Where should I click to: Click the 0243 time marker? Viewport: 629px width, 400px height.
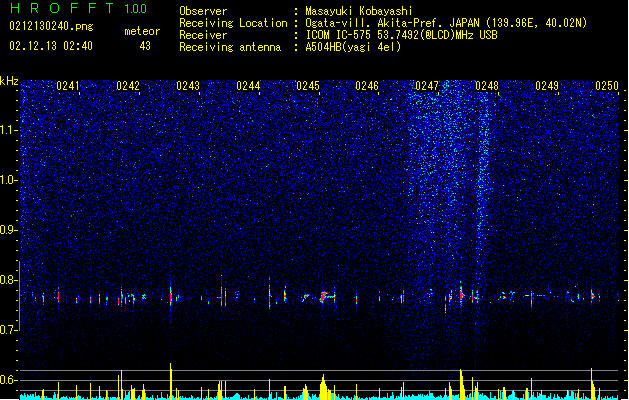[x=188, y=86]
